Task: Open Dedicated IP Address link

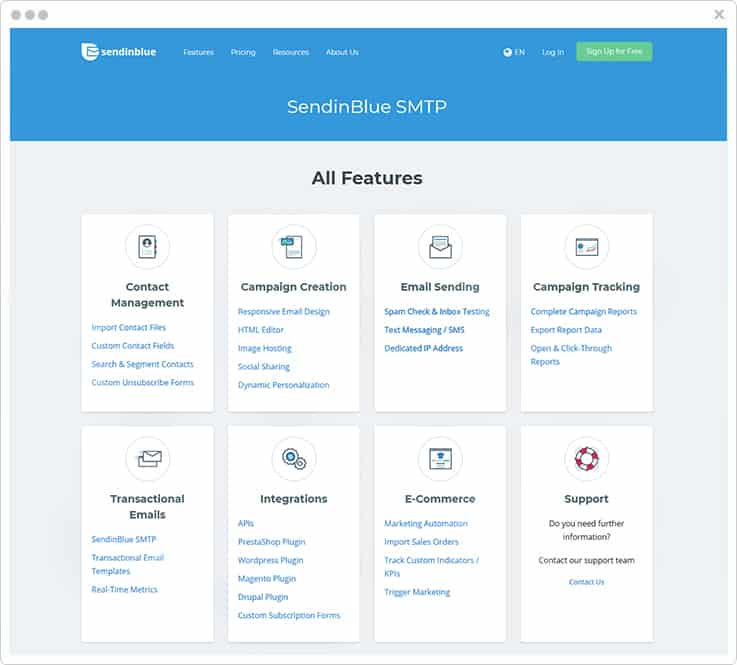Action: click(423, 348)
